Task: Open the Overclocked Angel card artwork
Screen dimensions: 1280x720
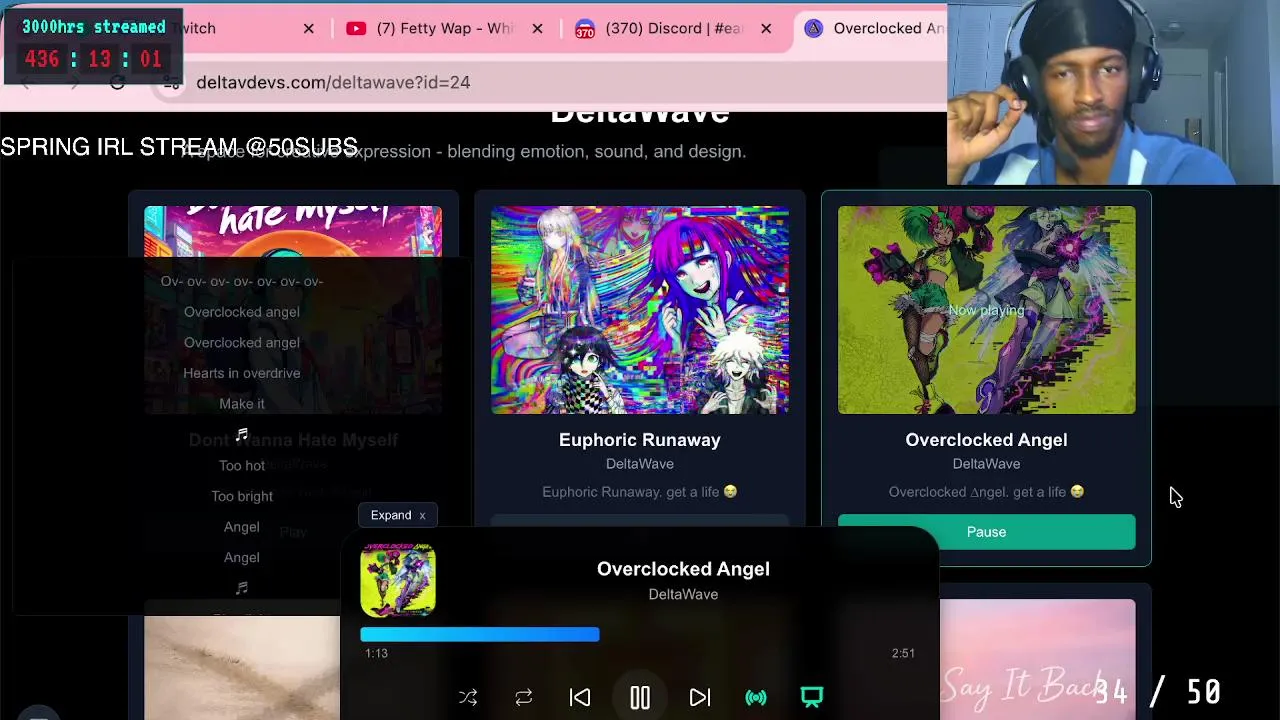Action: [986, 310]
